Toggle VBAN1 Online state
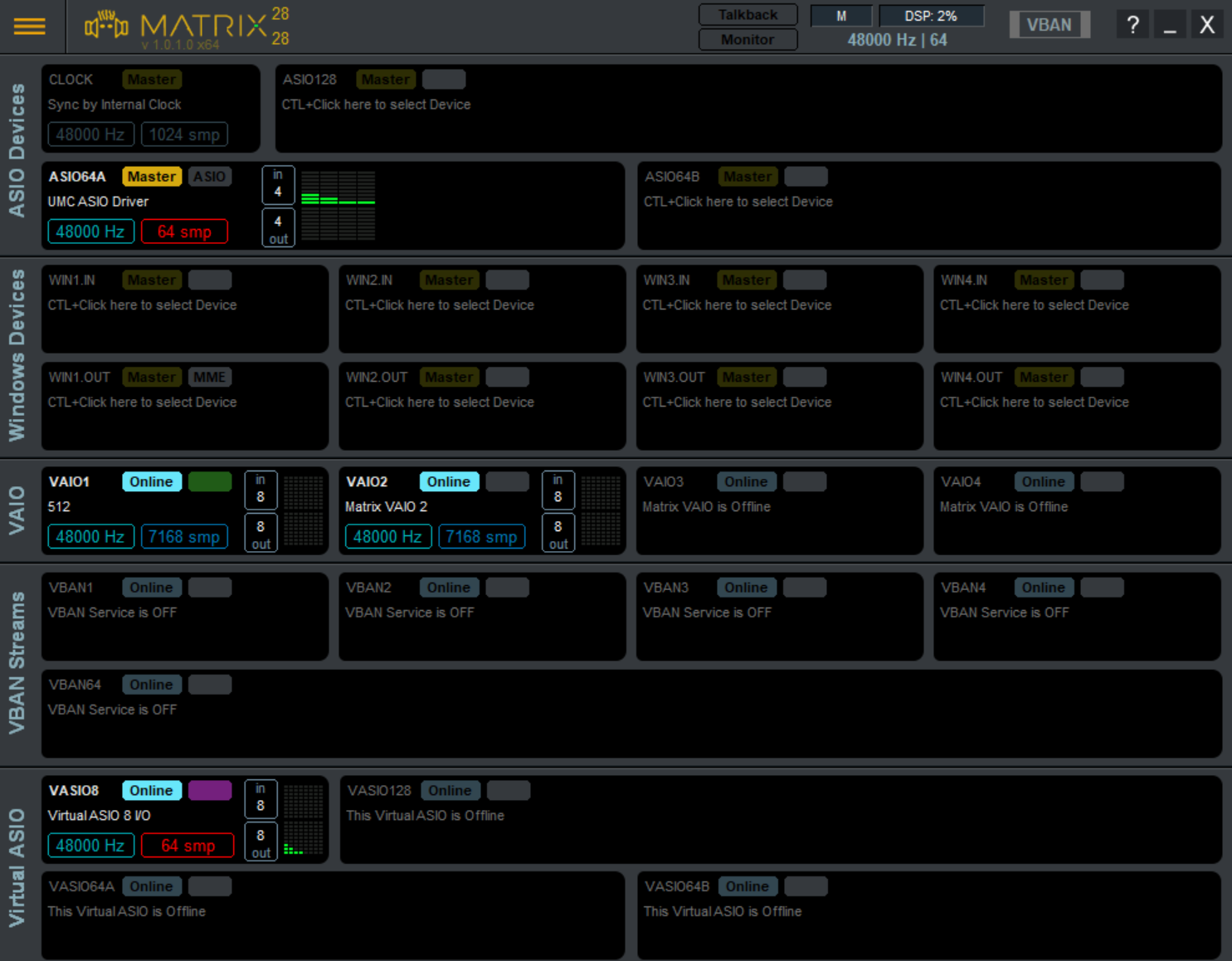Image resolution: width=1232 pixels, height=961 pixels. (x=152, y=588)
